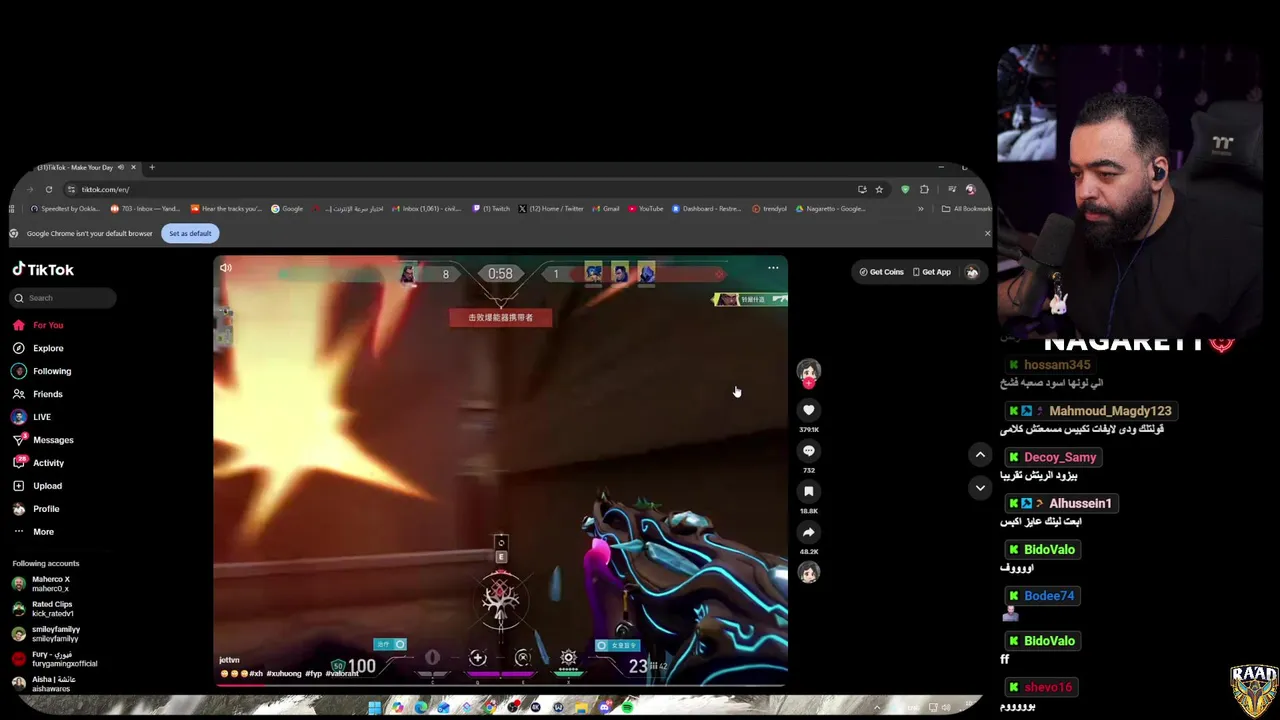
Task: Open the Explore page
Action: pyautogui.click(x=38, y=348)
